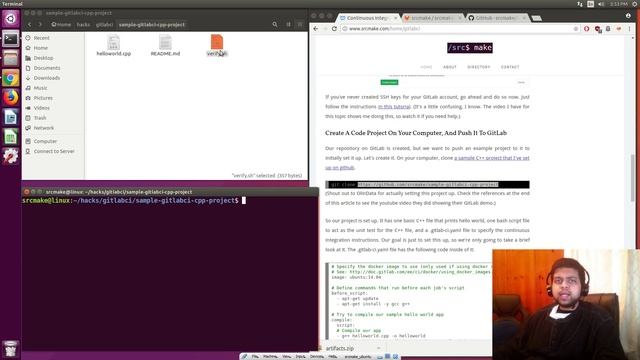Open the network indicator in top panel
The width and height of the screenshot is (640, 360).
[580, 4]
